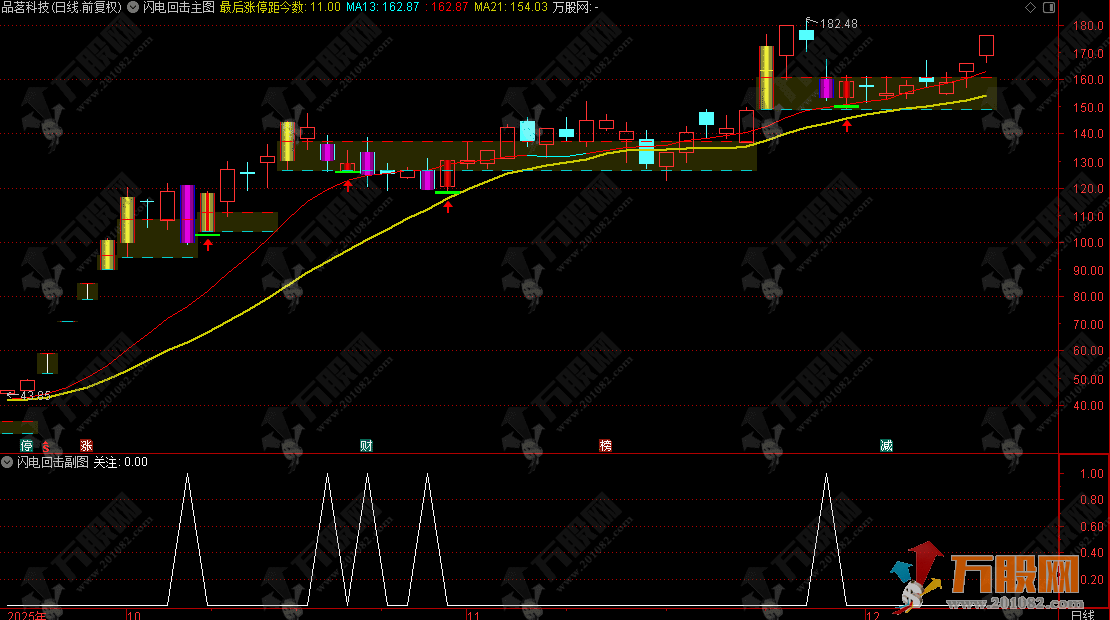This screenshot has height=620, width=1110.
Task: Click the 182.48 high price flag
Action: tap(836, 24)
